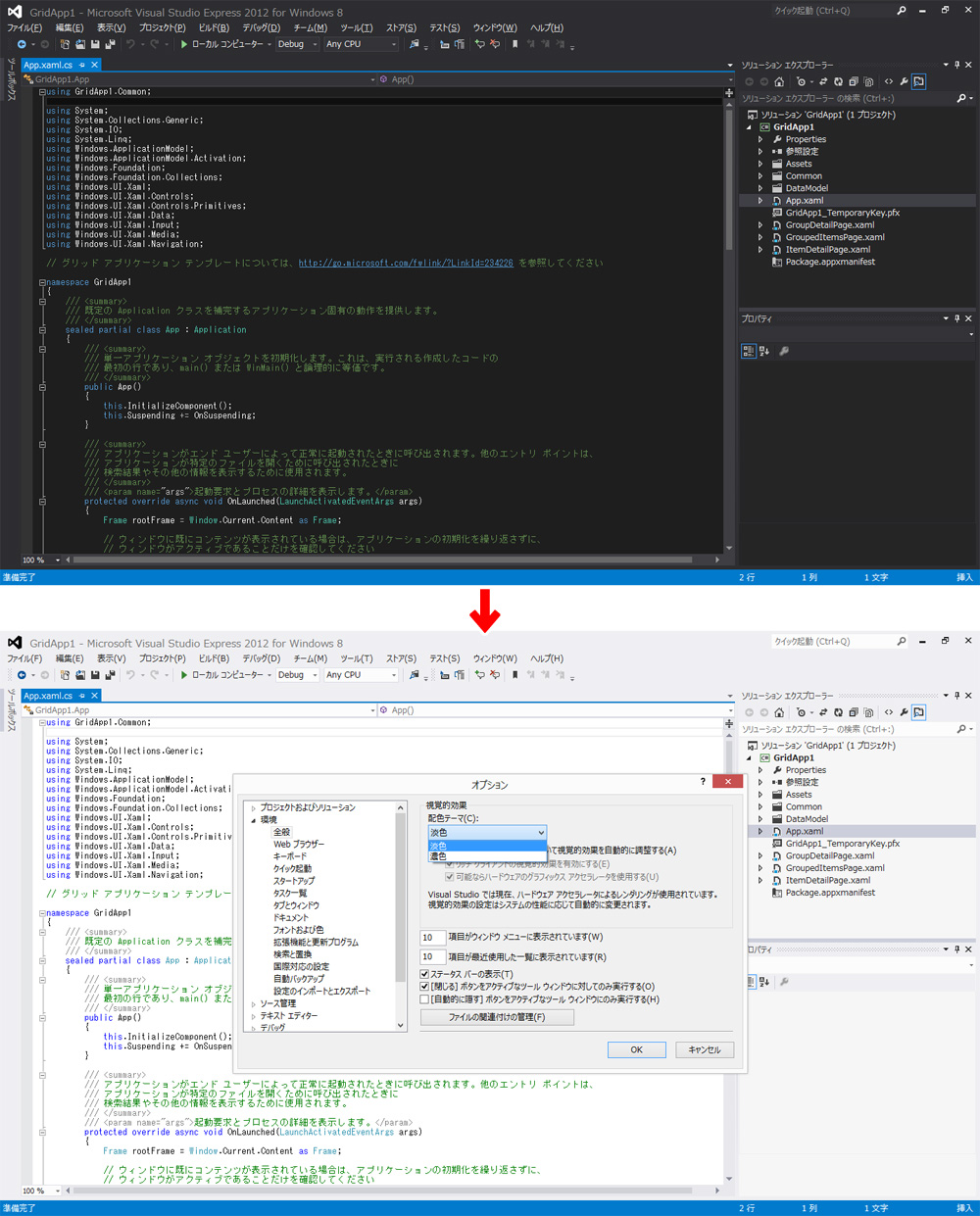Screen dimensions: 980x1216
Task: Open ファイル(F) menu in dark-theme window
Action: point(24,27)
